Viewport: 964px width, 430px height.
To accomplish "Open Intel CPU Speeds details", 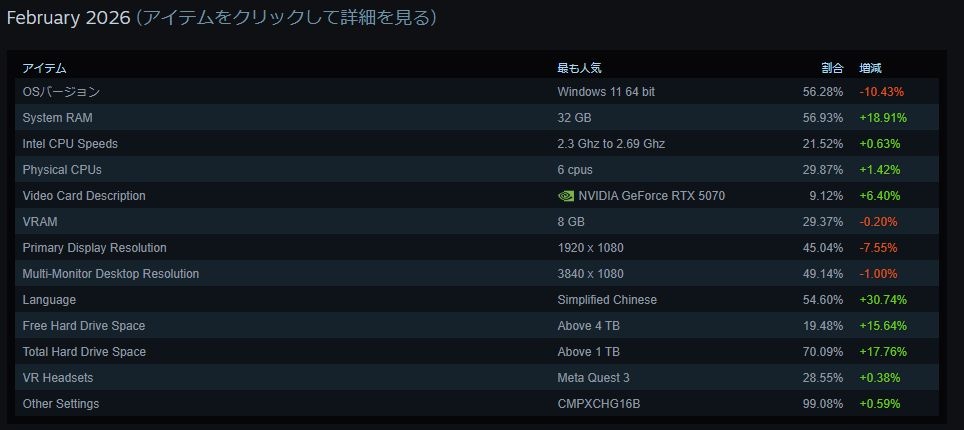I will (70, 144).
